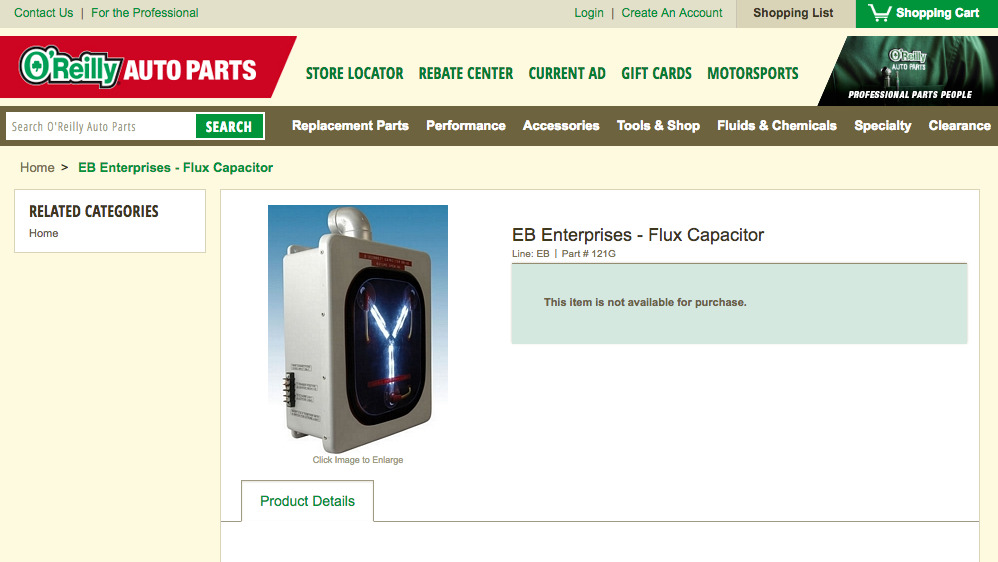View the Current Ad
The height and width of the screenshot is (562, 998).
pos(567,73)
